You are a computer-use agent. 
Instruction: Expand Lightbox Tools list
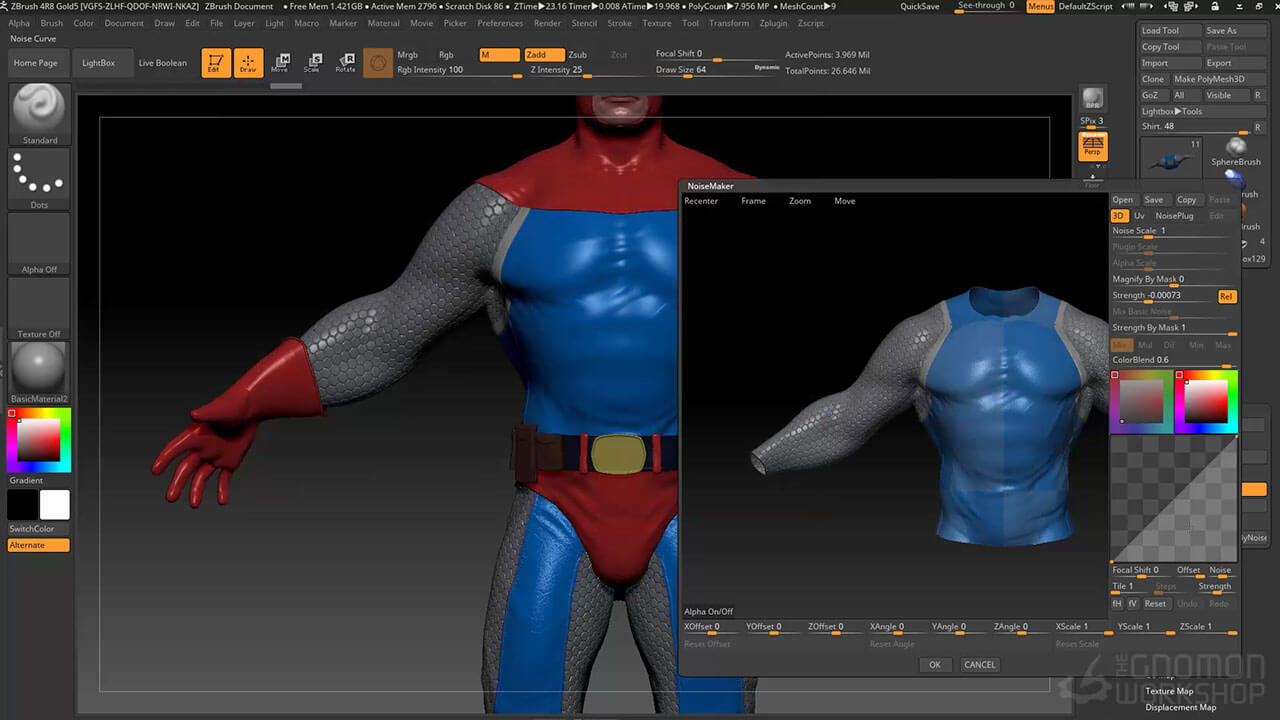[x=1172, y=111]
